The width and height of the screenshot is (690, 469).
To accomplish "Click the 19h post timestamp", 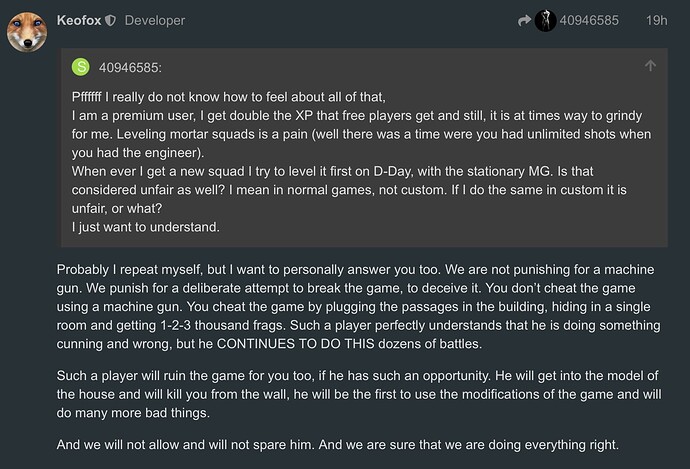I will pos(657,20).
